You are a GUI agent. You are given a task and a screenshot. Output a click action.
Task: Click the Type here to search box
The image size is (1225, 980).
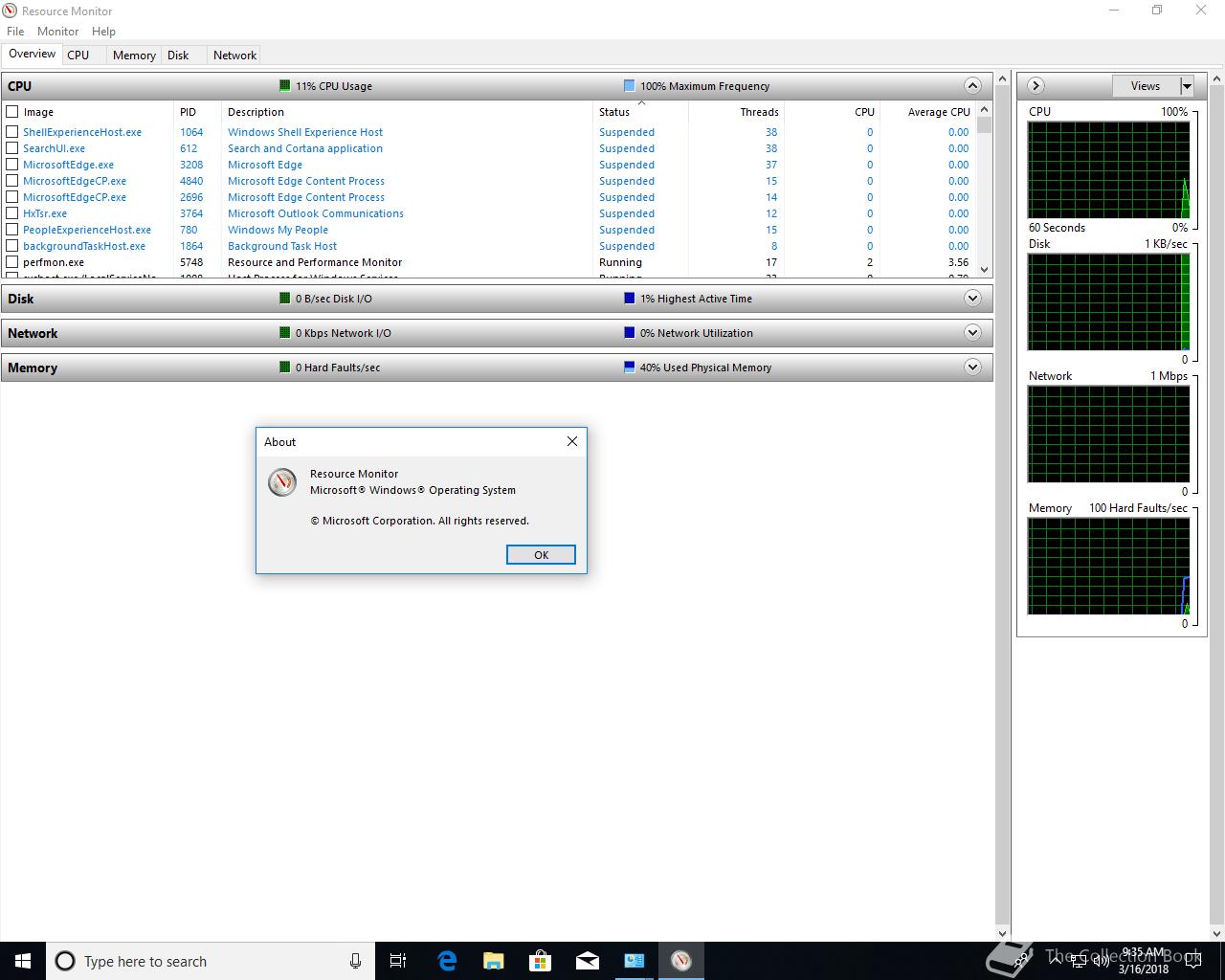click(211, 961)
